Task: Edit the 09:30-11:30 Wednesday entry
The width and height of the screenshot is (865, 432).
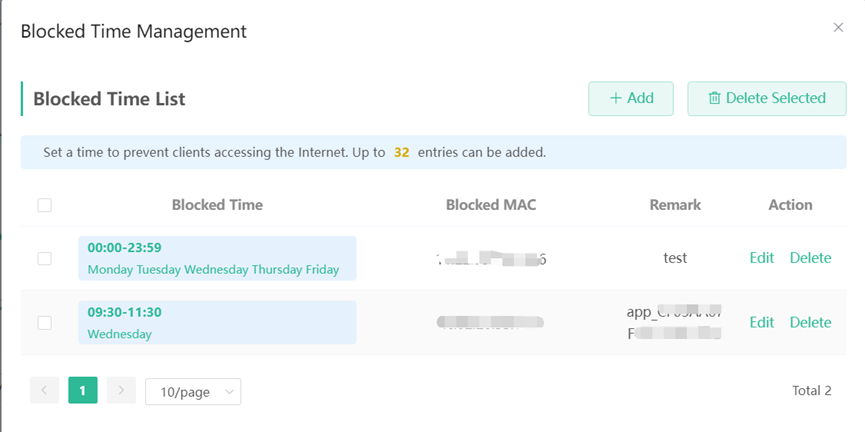Action: click(x=762, y=322)
